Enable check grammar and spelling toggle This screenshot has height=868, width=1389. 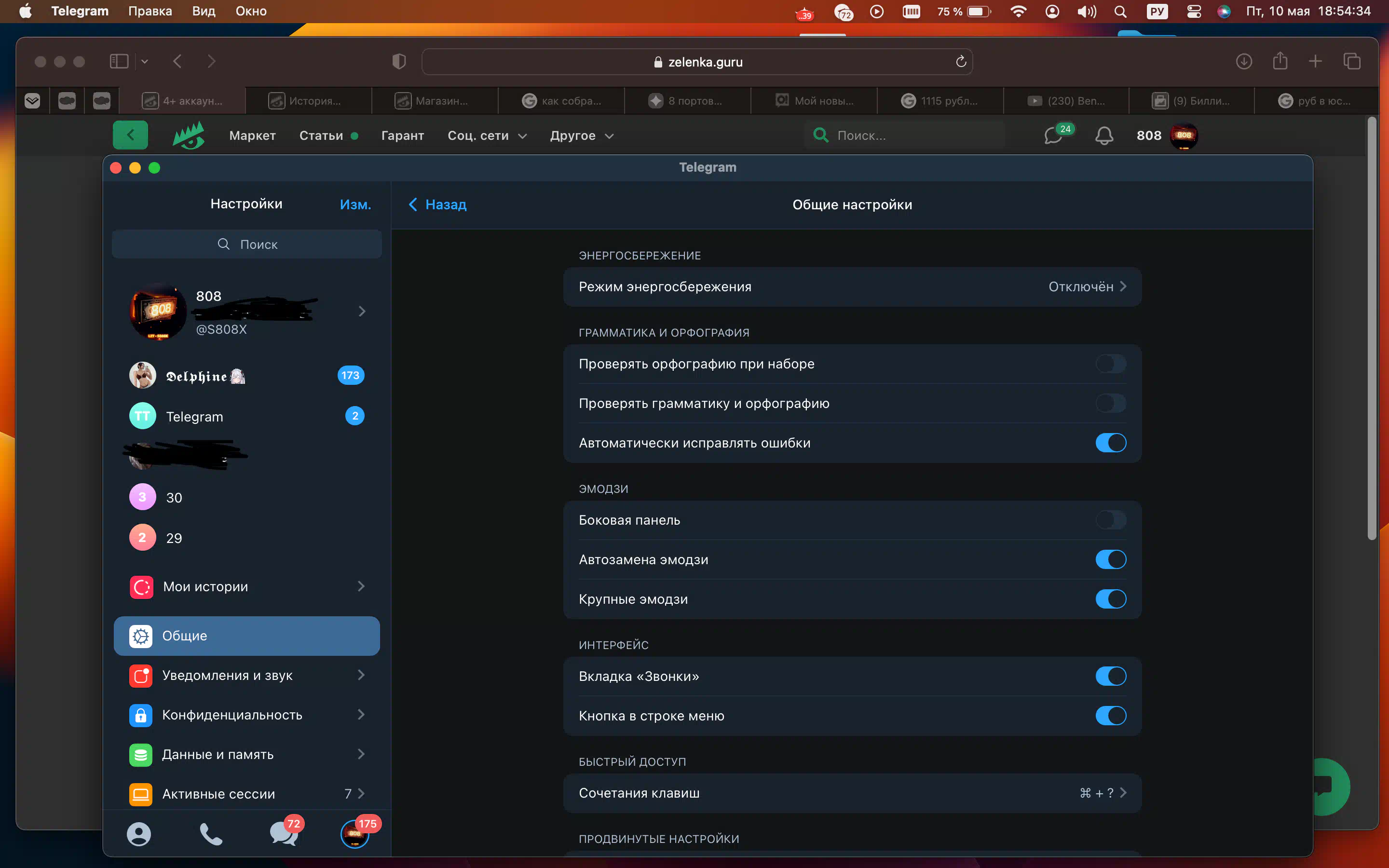click(1111, 404)
